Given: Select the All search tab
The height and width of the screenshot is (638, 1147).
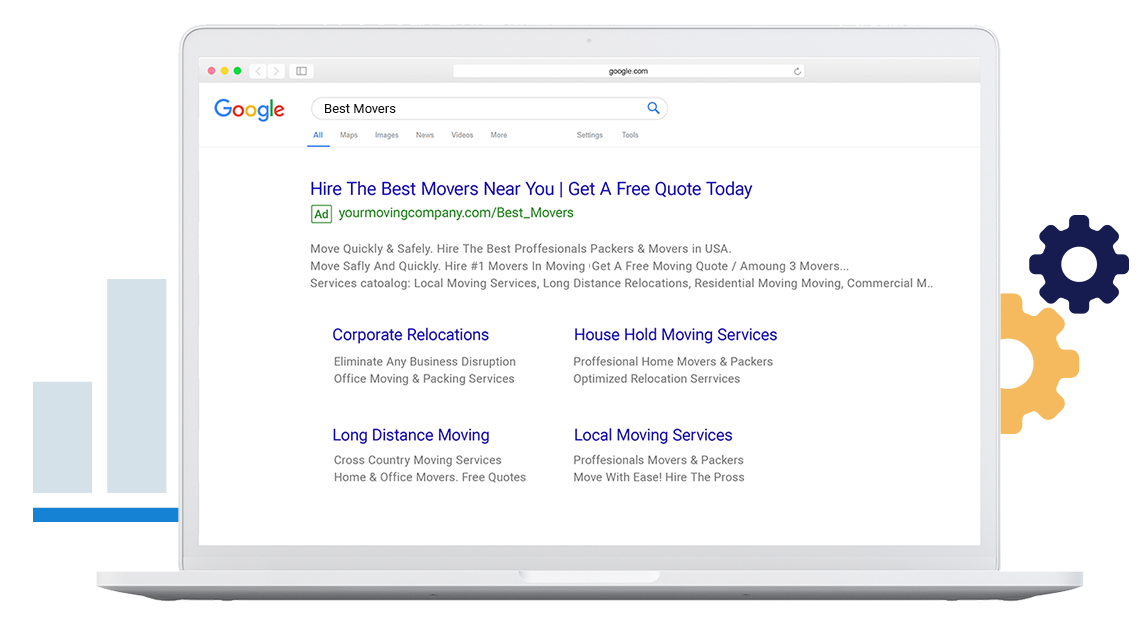Looking at the screenshot, I should point(318,135).
